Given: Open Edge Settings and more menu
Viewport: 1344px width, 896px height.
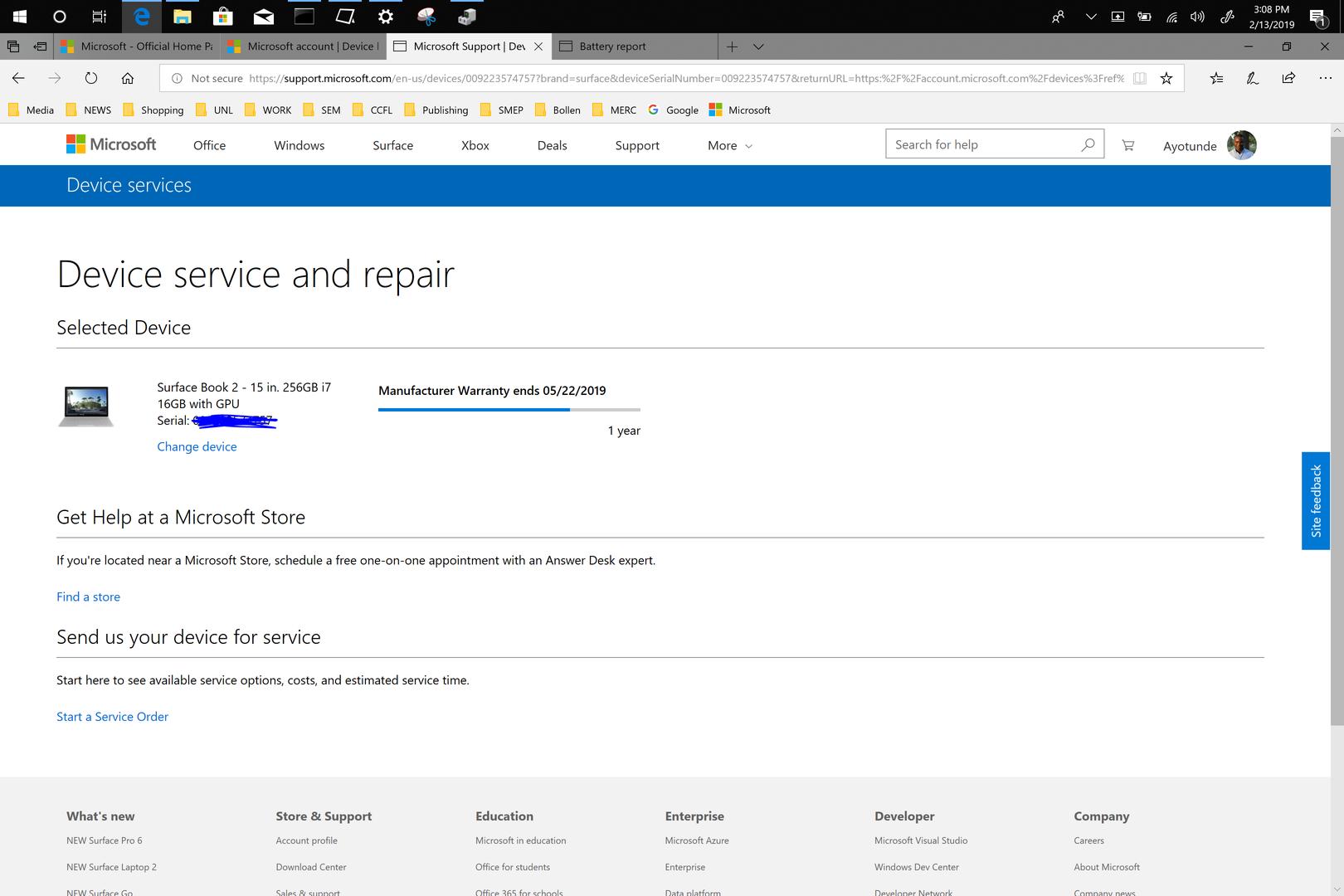Looking at the screenshot, I should (x=1325, y=78).
